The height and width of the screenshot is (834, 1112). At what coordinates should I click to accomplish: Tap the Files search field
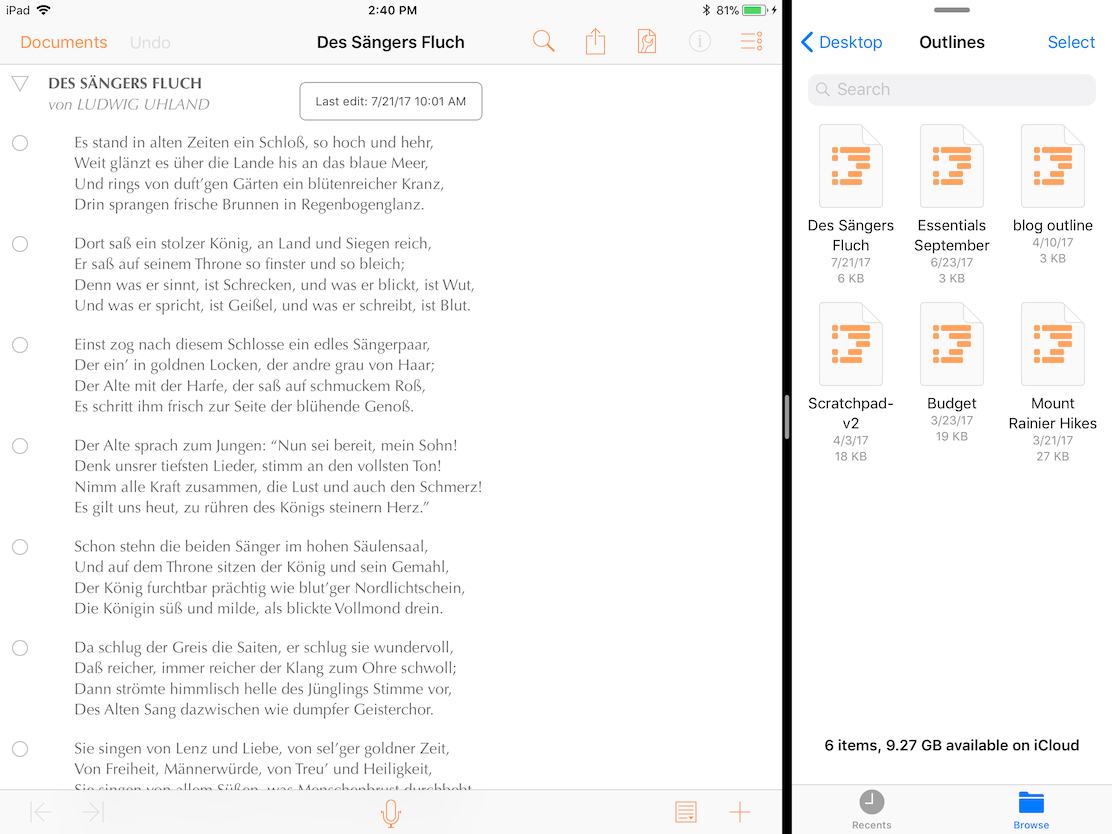pyautogui.click(x=951, y=89)
